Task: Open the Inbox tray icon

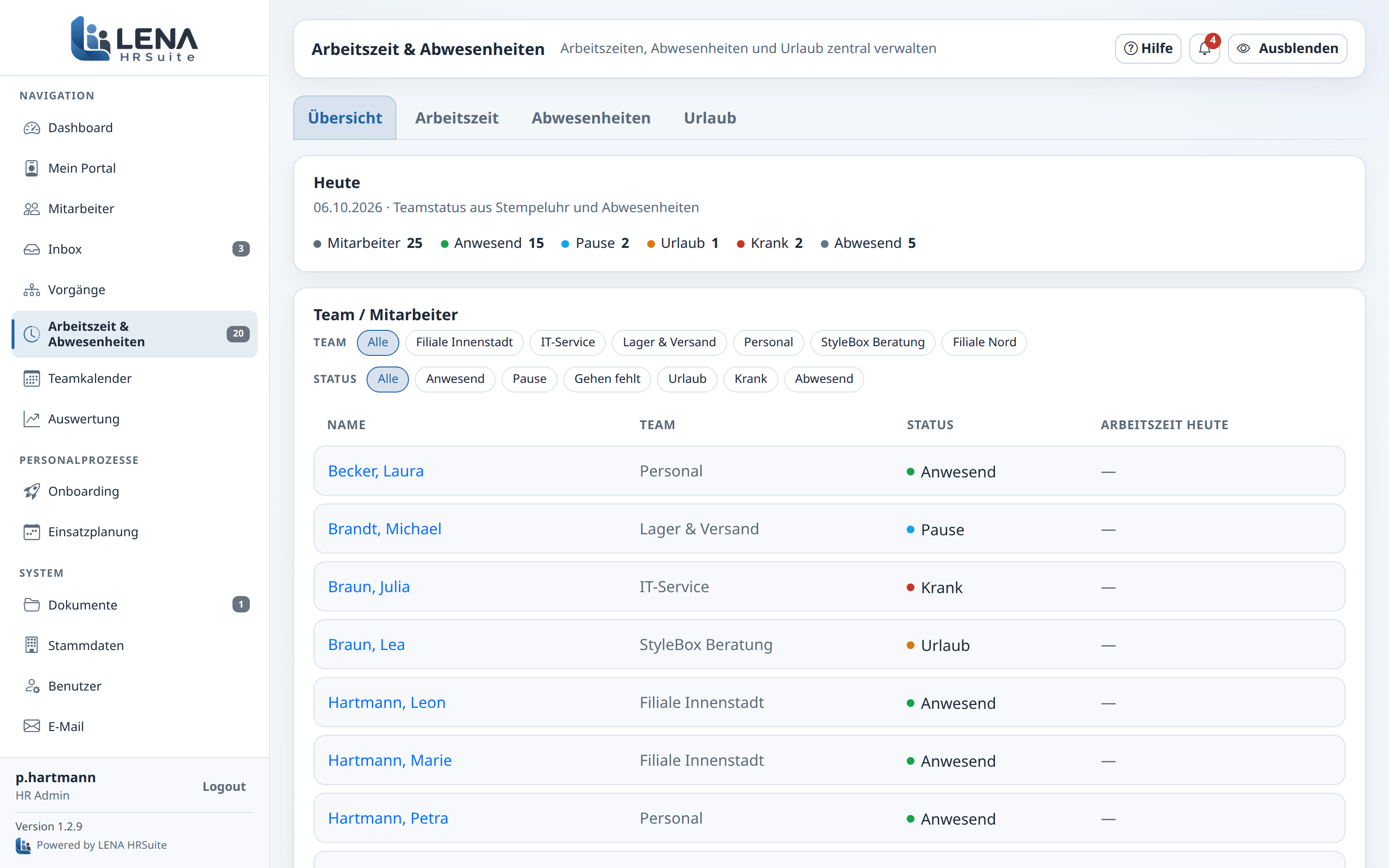Action: pyautogui.click(x=31, y=249)
